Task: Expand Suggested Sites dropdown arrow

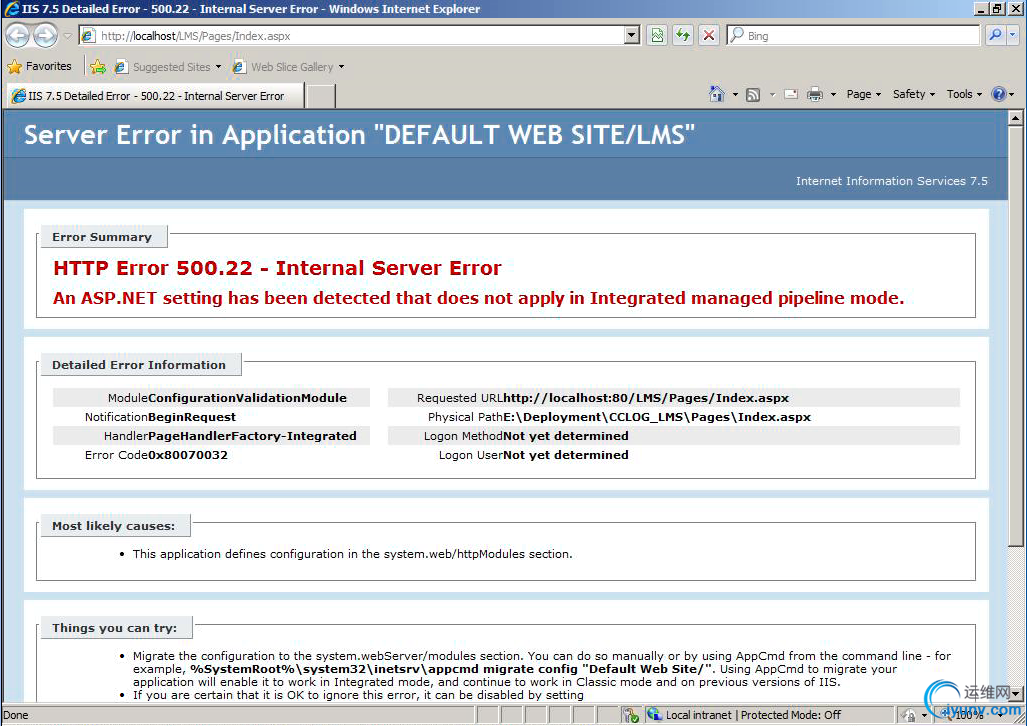Action: pyautogui.click(x=219, y=67)
